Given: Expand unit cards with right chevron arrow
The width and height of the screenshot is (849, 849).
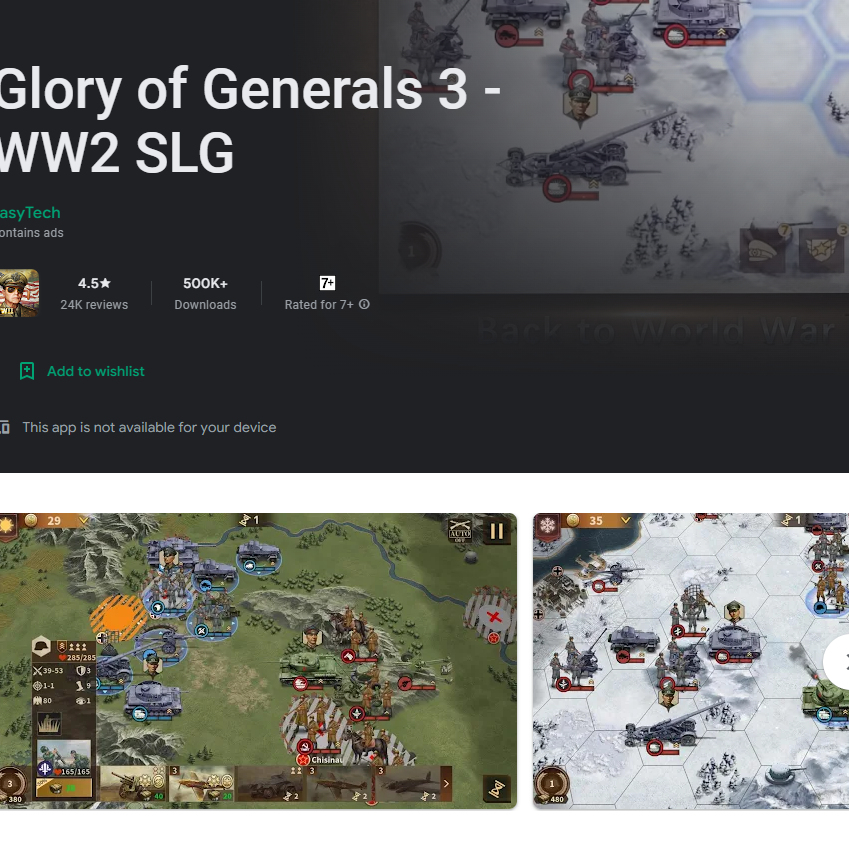Looking at the screenshot, I should click(446, 783).
